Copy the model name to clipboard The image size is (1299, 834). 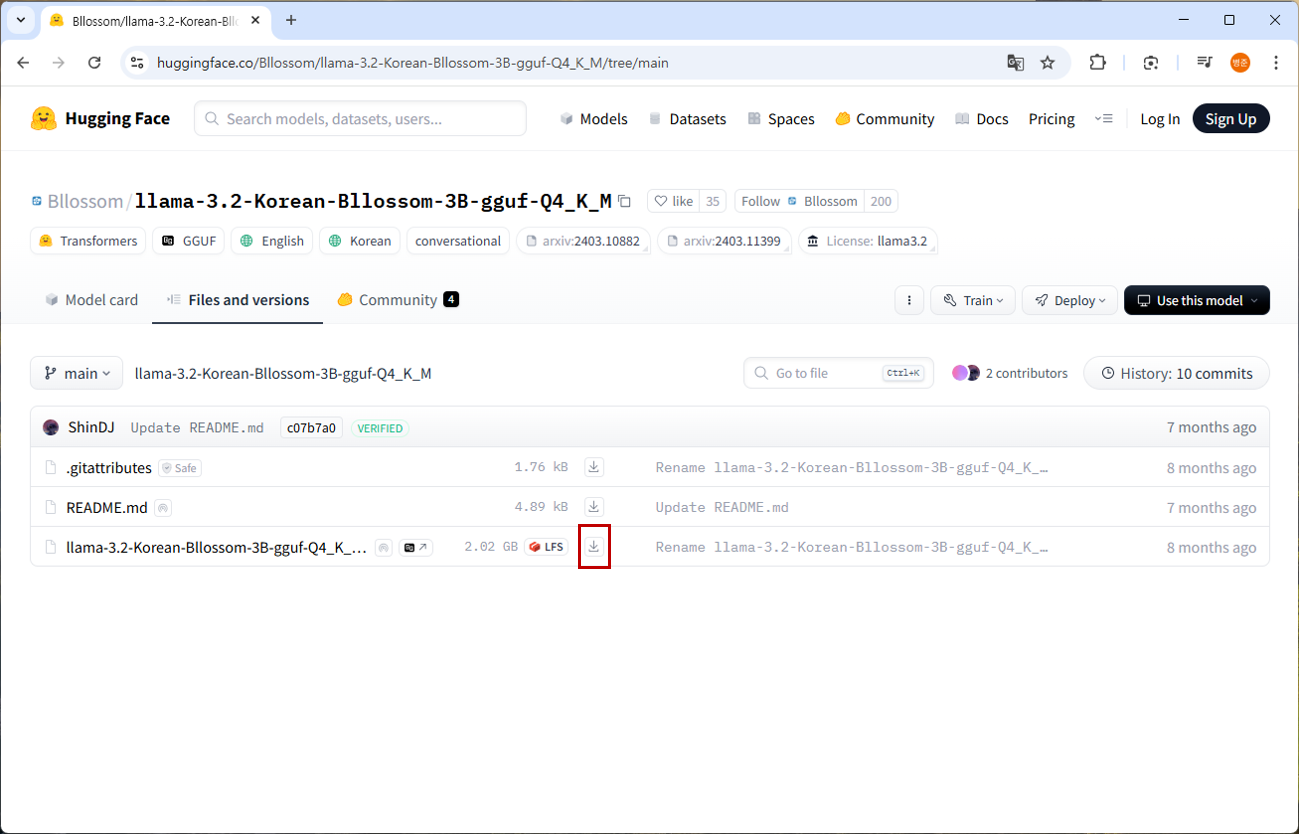tap(625, 201)
